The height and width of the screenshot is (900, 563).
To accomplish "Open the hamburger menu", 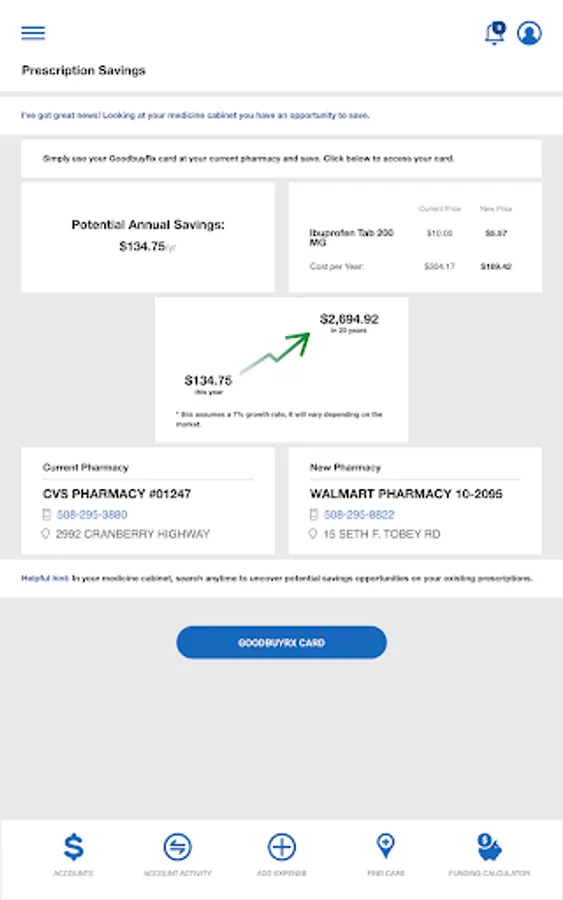I will (x=33, y=33).
